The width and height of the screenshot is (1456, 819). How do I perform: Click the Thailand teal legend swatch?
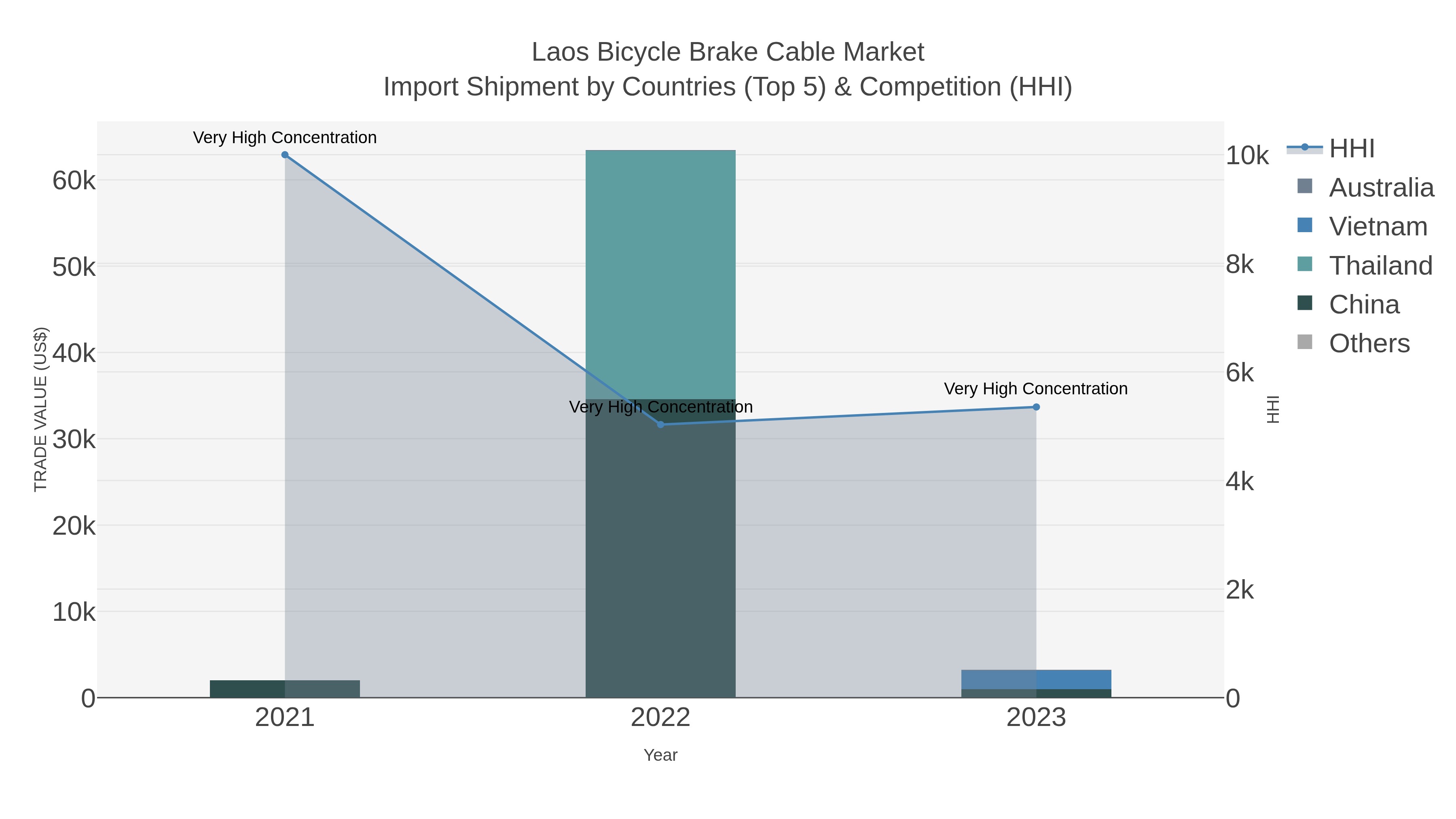[1304, 264]
